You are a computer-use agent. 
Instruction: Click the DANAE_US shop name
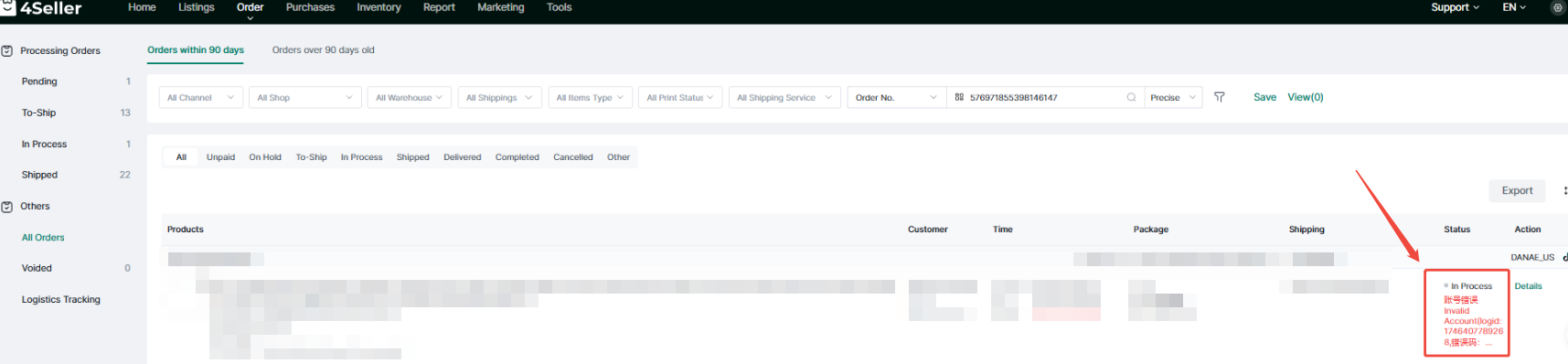(x=1532, y=258)
